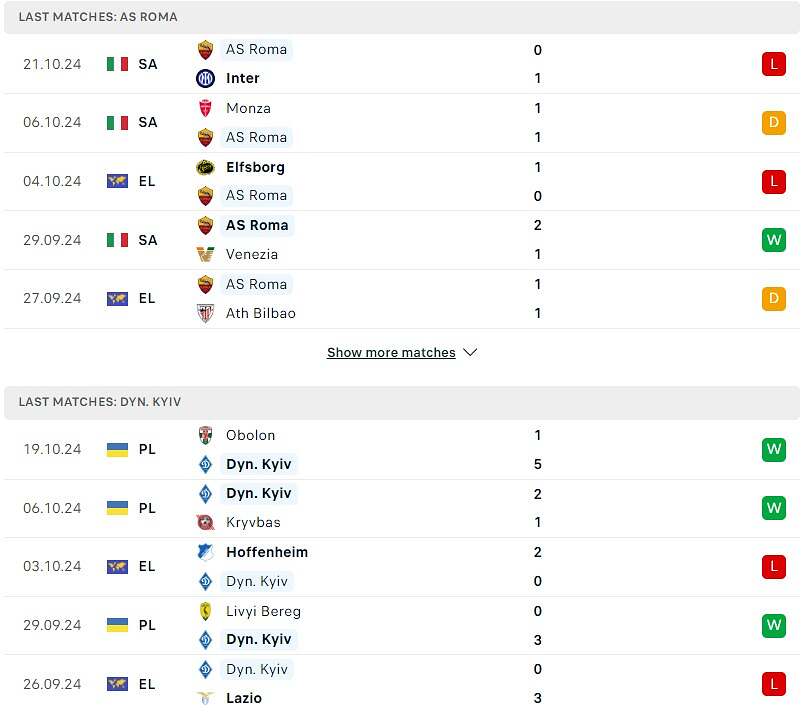Click the Elfsborg club badge
805x712 pixels.
[x=205, y=167]
